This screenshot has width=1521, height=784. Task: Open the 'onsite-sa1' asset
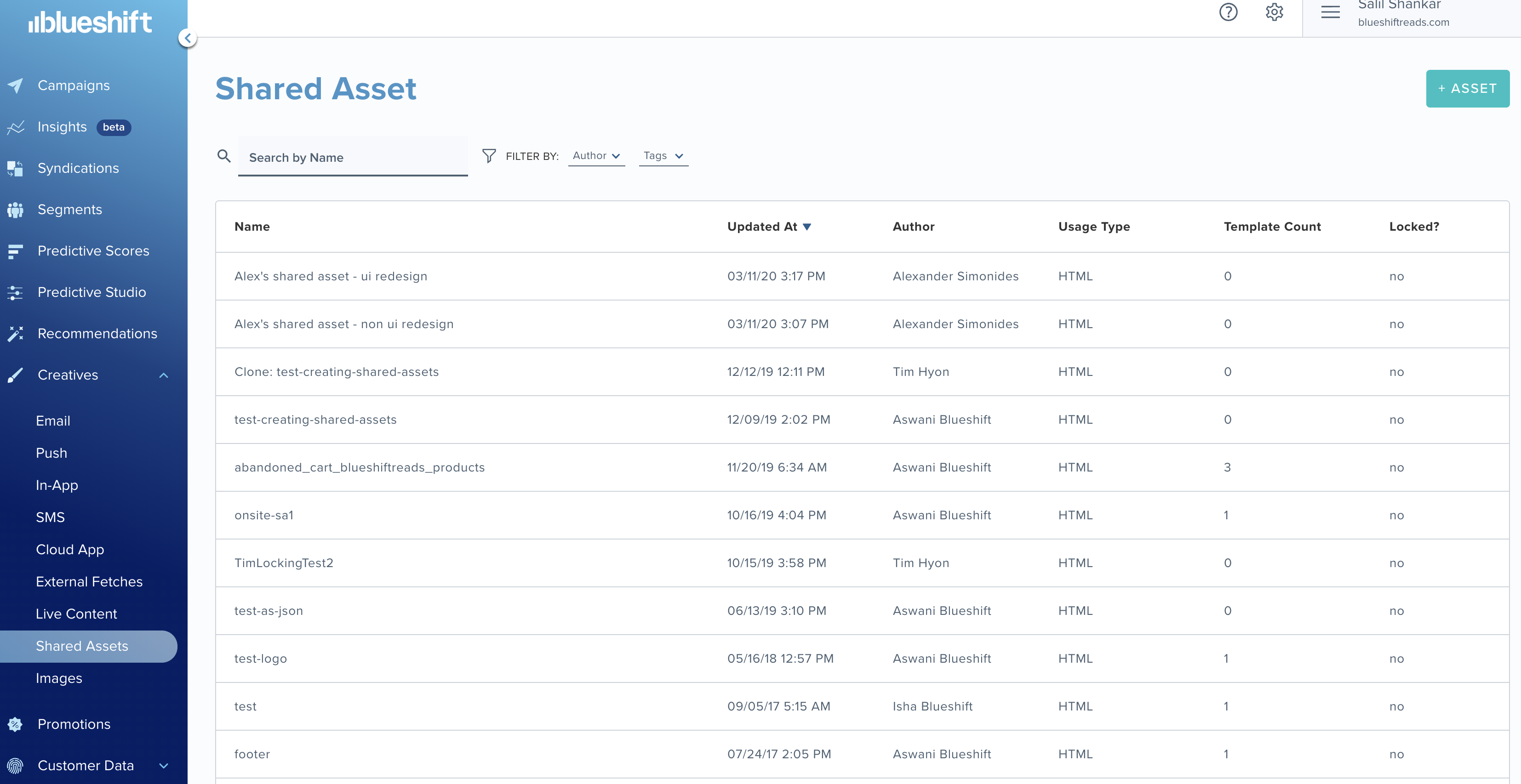pos(264,515)
